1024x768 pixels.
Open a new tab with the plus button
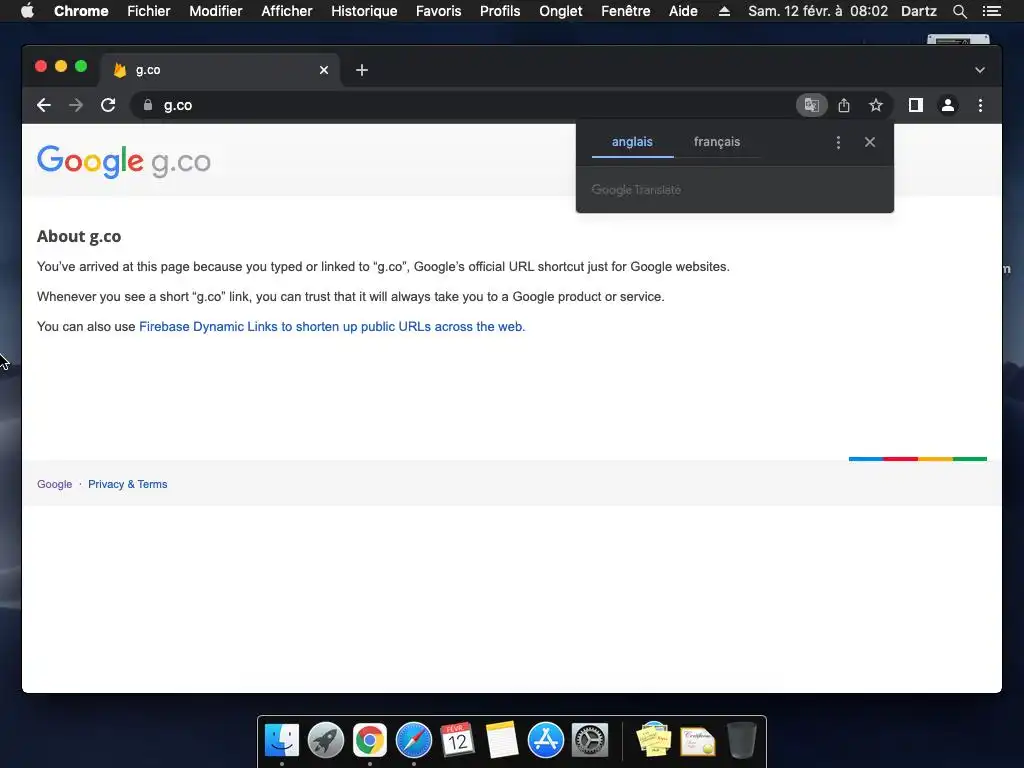coord(362,70)
